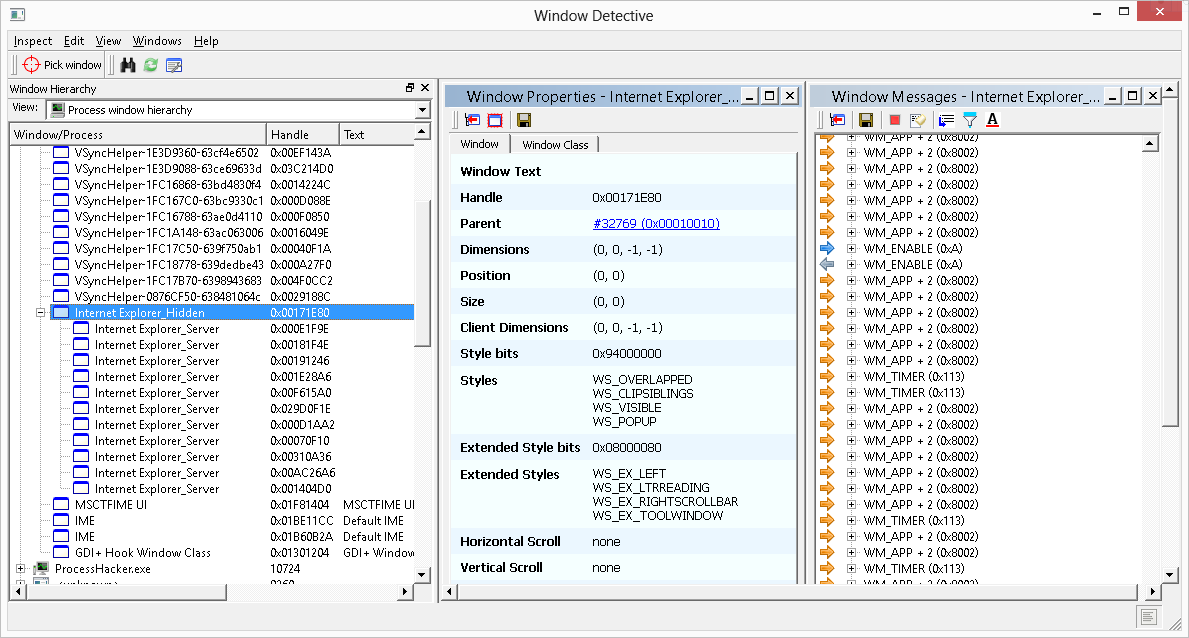The image size is (1189, 638).
Task: Stop message capture with red square
Action: 895,120
